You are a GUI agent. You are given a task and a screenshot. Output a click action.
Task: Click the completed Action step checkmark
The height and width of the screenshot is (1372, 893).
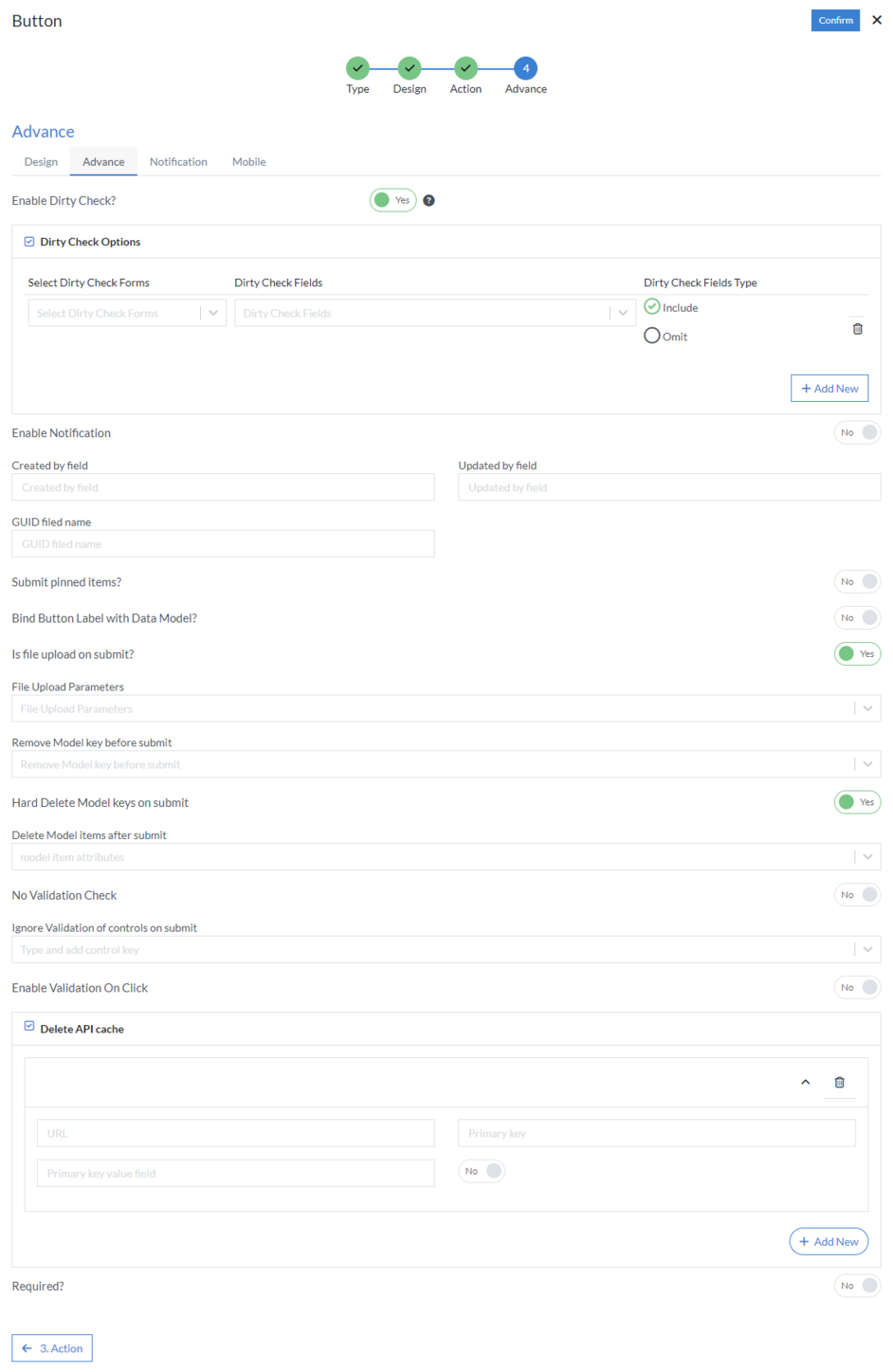pyautogui.click(x=465, y=68)
